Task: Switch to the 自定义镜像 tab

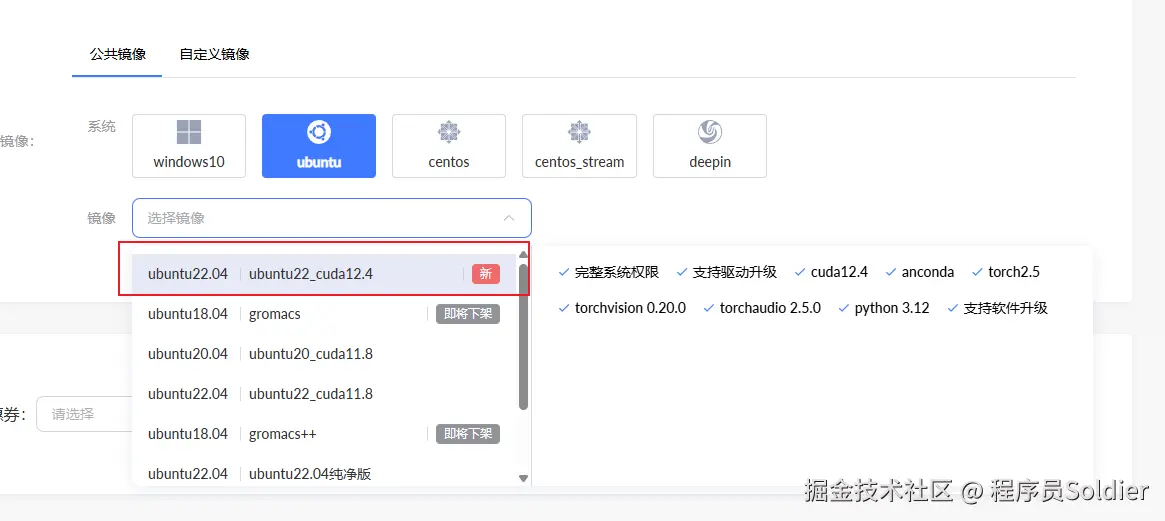Action: click(x=214, y=54)
